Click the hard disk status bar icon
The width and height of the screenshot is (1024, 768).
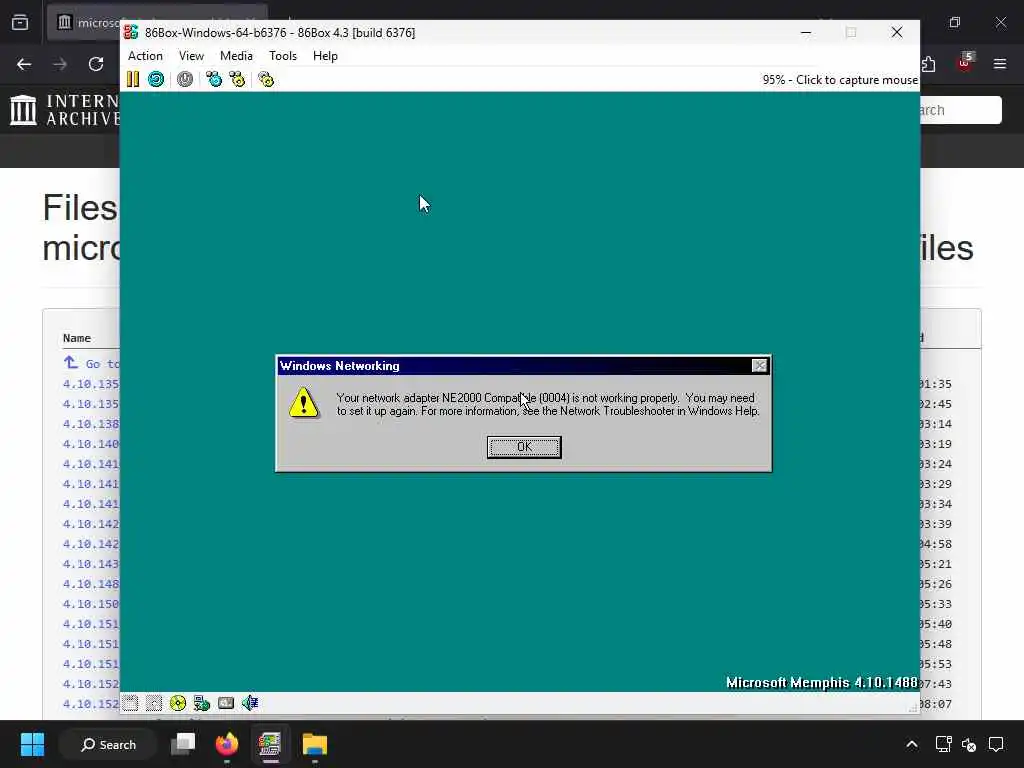[x=226, y=703]
